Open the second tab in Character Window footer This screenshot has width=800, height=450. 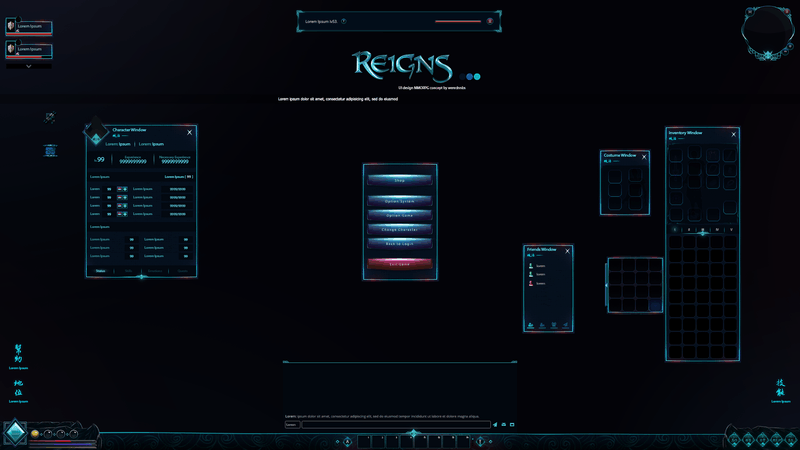coord(129,271)
